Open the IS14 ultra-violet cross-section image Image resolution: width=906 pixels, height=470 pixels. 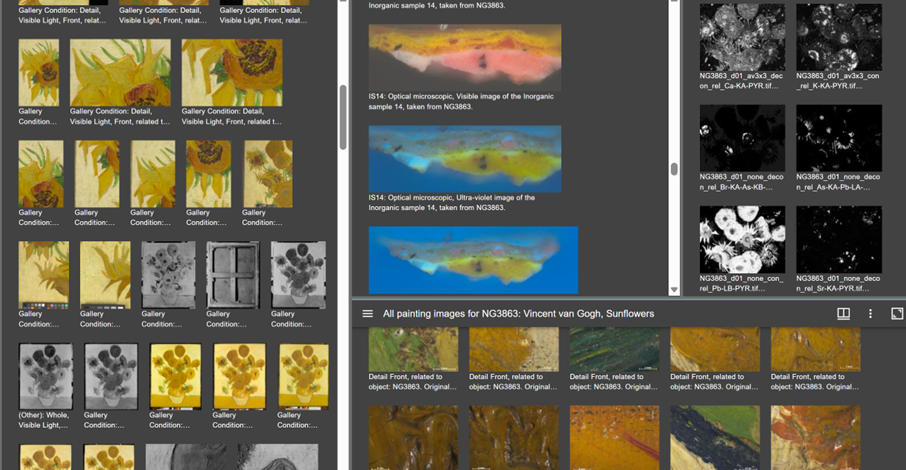coord(465,158)
